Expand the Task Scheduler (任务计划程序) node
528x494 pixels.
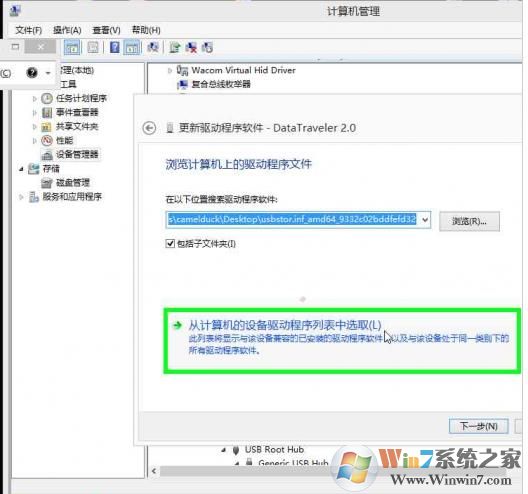click(x=34, y=98)
